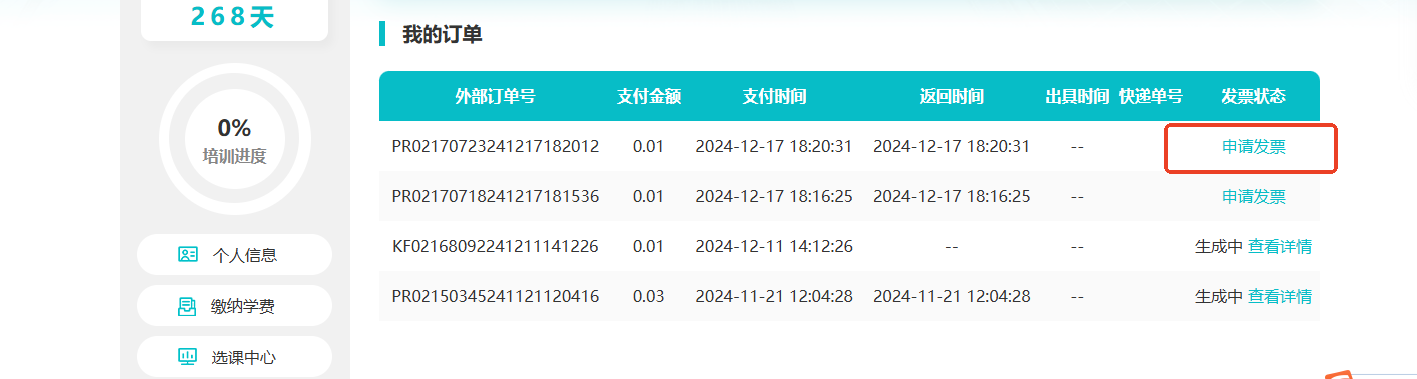Click 申请发票 for order PR02170723241217182012

1253,146
